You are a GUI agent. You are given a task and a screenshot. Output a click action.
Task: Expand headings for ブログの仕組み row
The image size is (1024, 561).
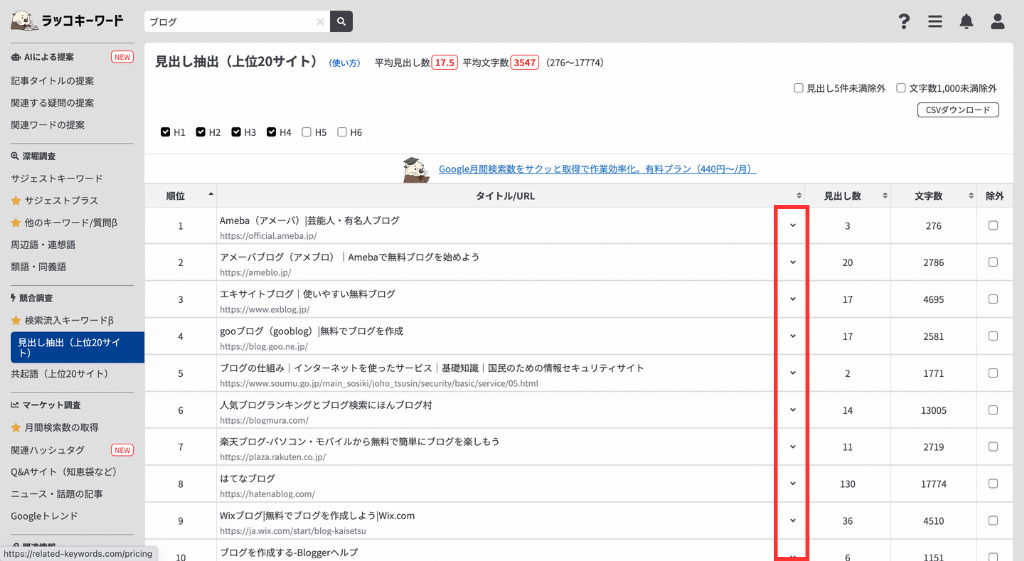(792, 373)
